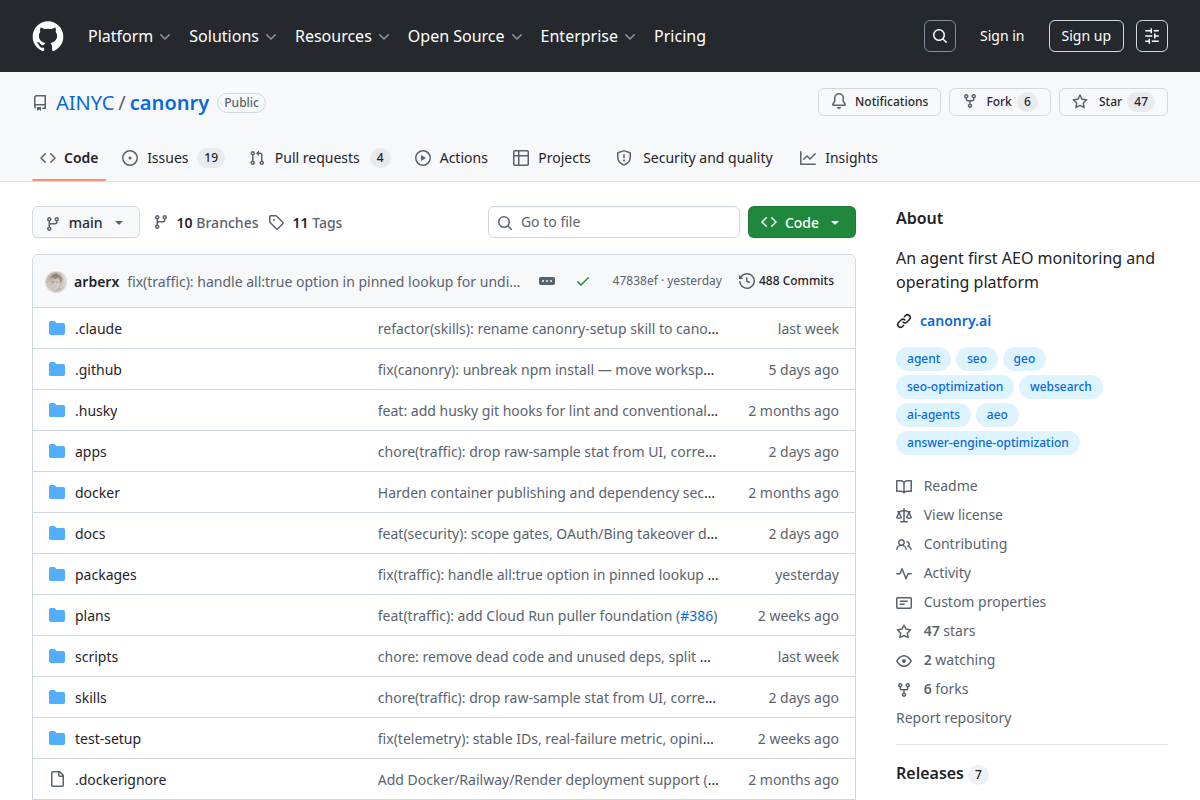Image resolution: width=1200 pixels, height=800 pixels.
Task: Open pull request #386 link
Action: 697,615
